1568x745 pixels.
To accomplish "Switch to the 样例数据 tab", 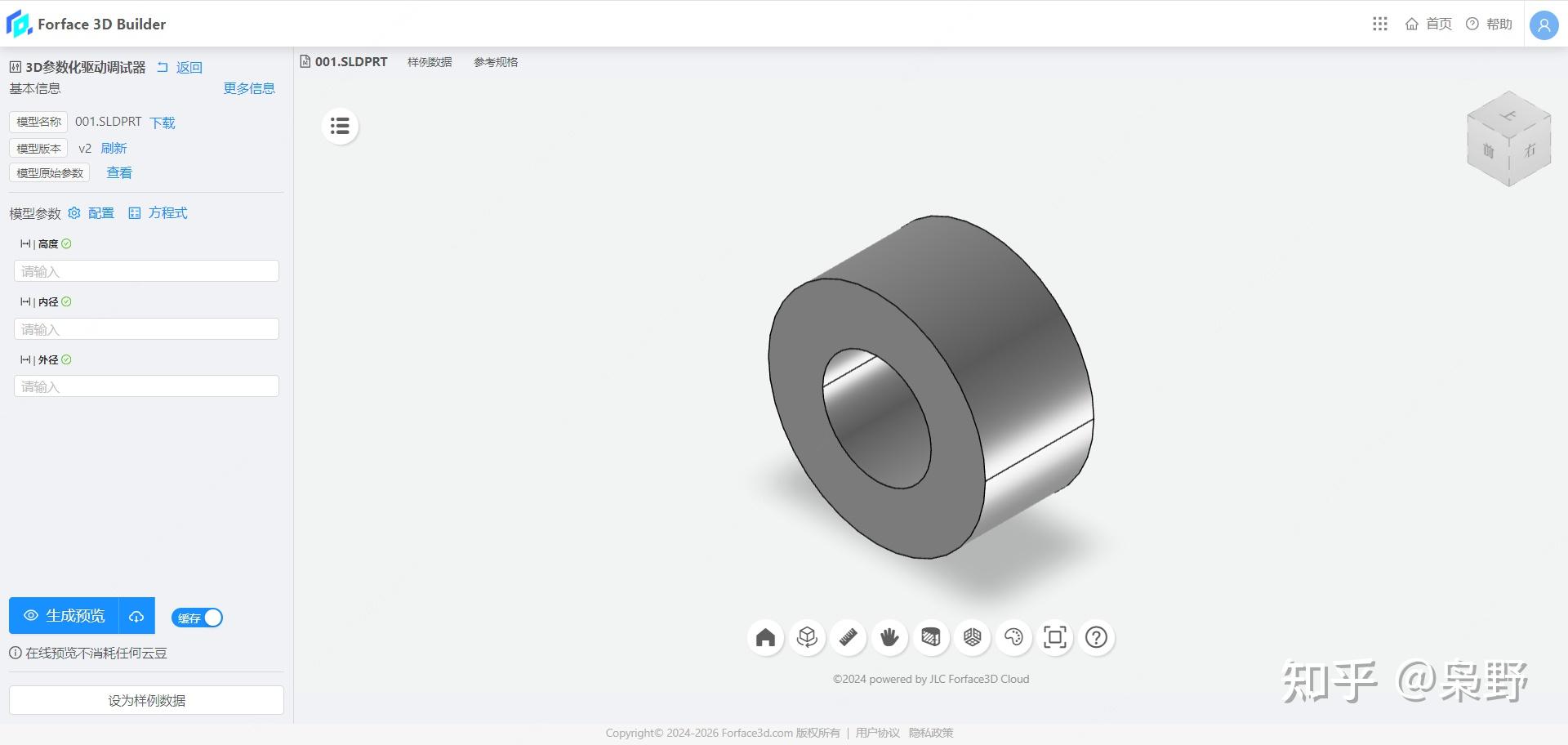I will pyautogui.click(x=430, y=61).
